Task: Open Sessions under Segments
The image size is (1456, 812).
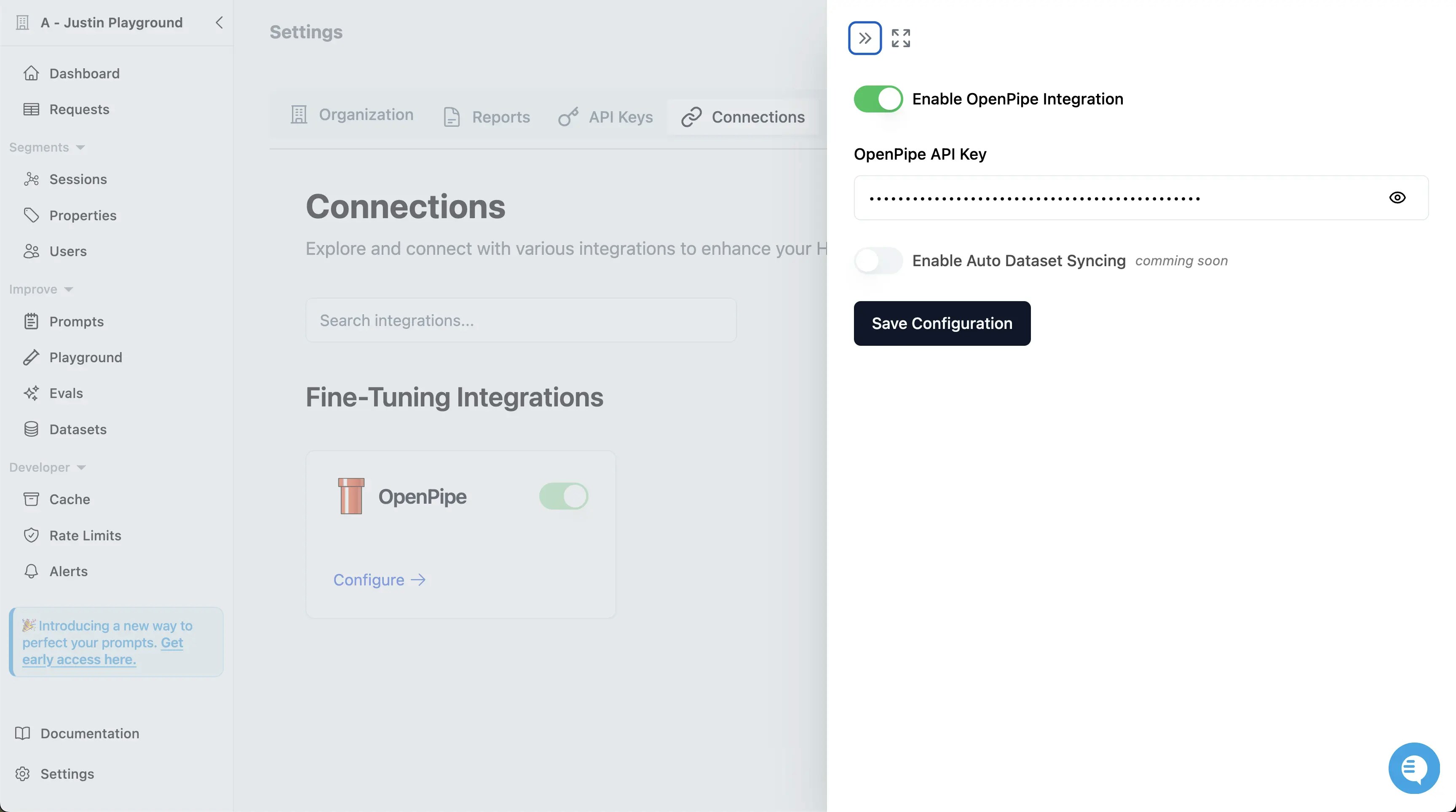Action: [78, 179]
